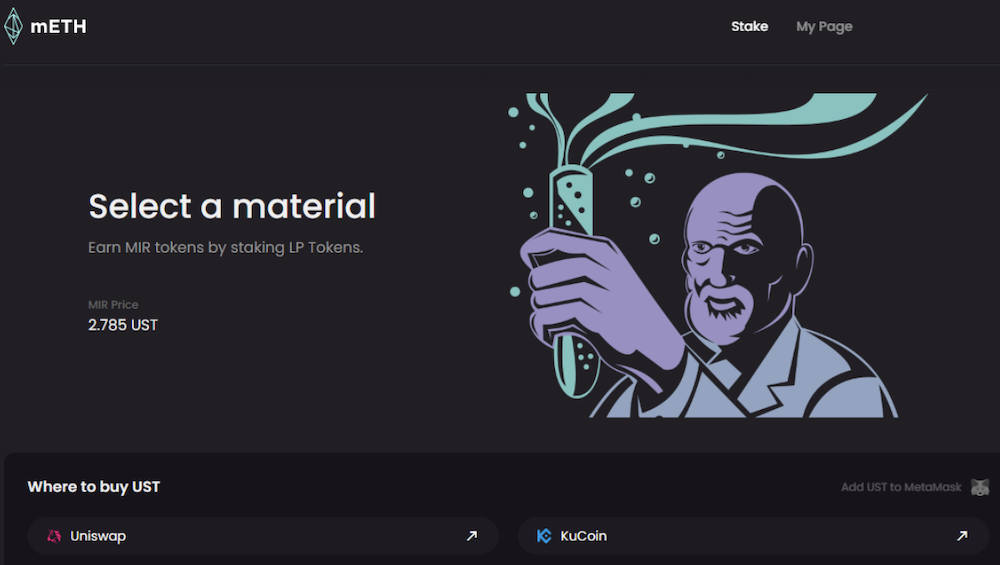Click the mETH Ethereum diamond logo icon
The height and width of the screenshot is (565, 1000).
point(13,26)
